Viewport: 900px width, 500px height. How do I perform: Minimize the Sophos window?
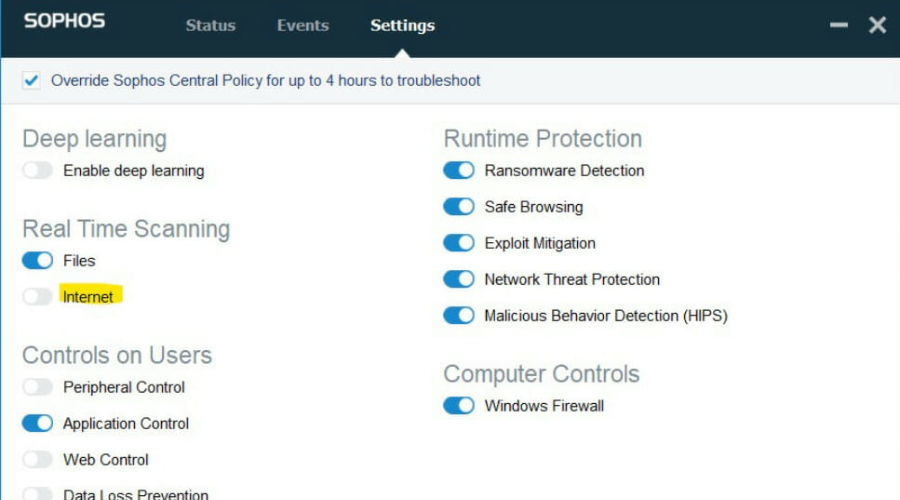click(x=839, y=25)
